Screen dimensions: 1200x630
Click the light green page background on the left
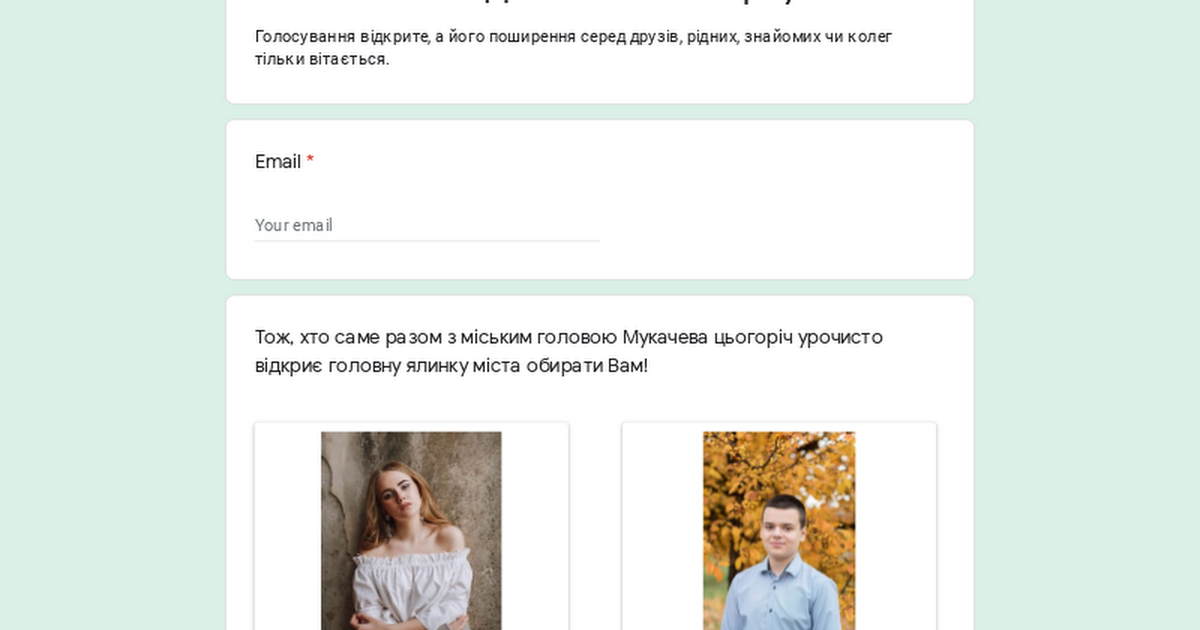click(112, 315)
